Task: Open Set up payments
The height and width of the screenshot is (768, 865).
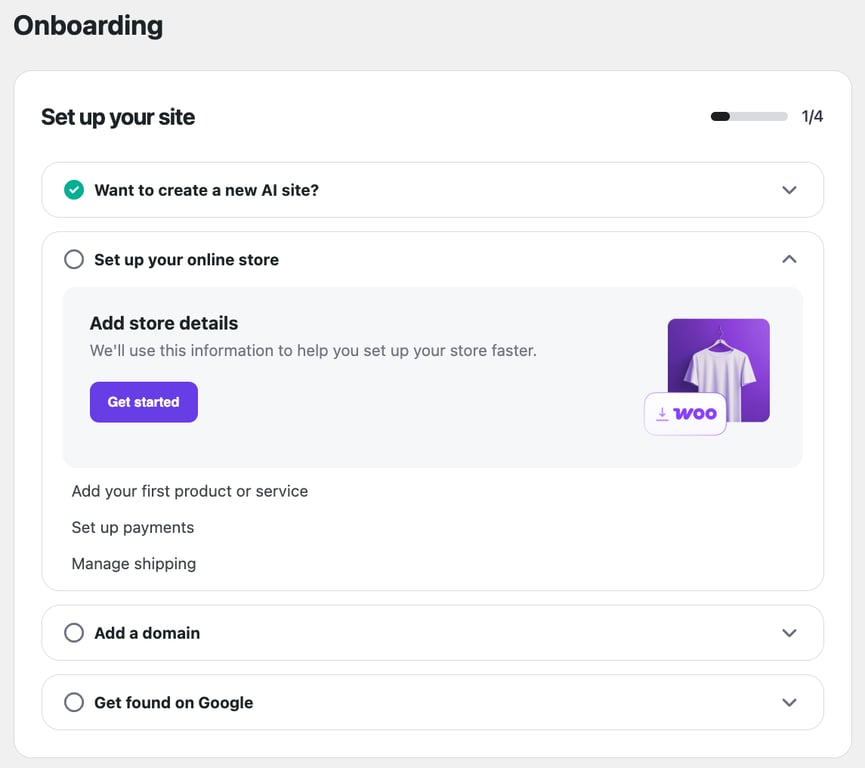Action: [x=132, y=527]
